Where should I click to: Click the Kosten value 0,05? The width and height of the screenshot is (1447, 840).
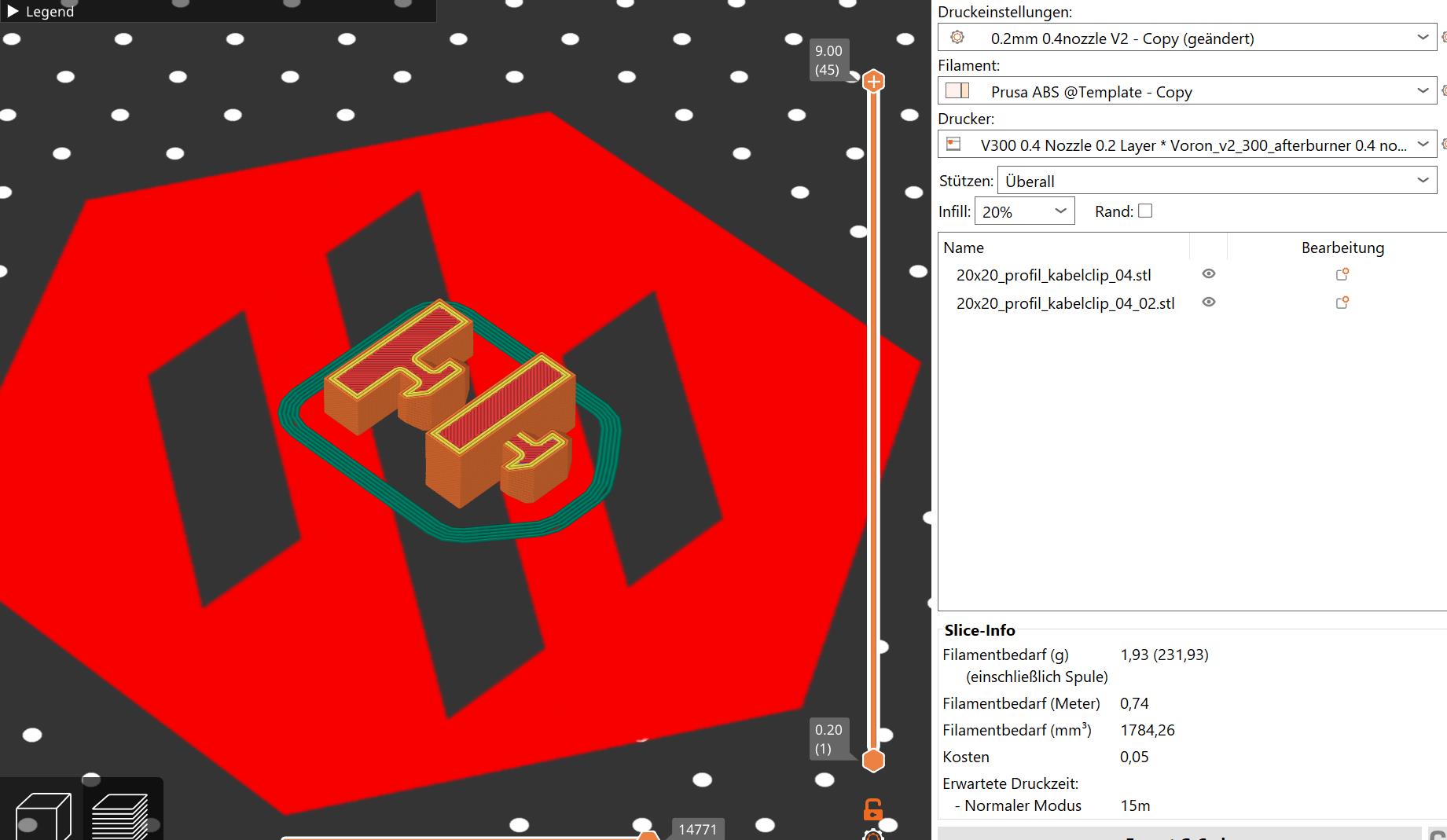coord(1134,757)
